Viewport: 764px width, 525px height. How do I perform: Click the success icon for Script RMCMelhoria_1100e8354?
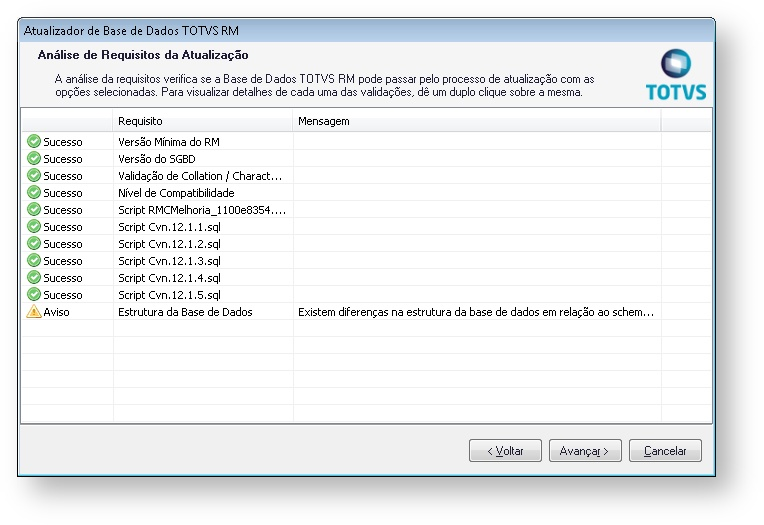pyautogui.click(x=34, y=210)
